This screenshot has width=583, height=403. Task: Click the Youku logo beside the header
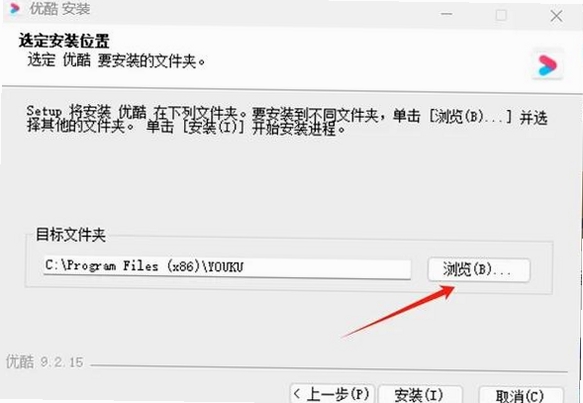click(x=548, y=65)
